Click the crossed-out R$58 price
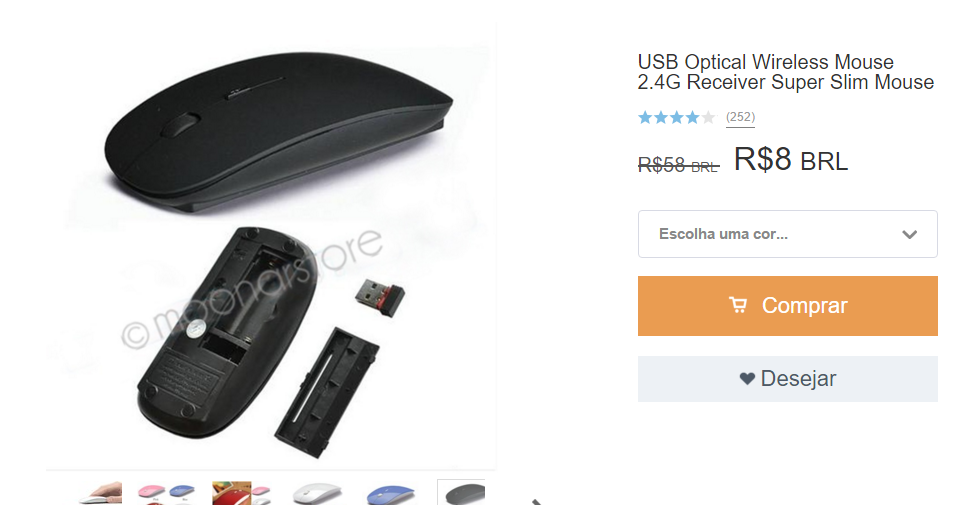Image resolution: width=975 pixels, height=505 pixels. [x=678, y=165]
